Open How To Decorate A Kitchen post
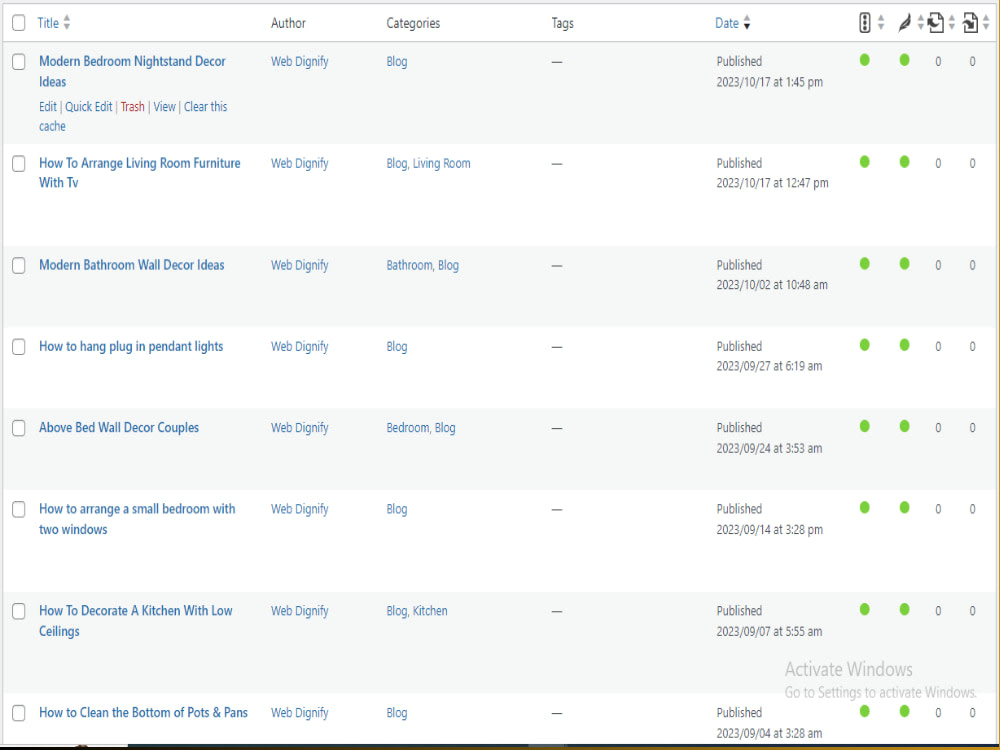The width and height of the screenshot is (1000, 750). coord(136,621)
